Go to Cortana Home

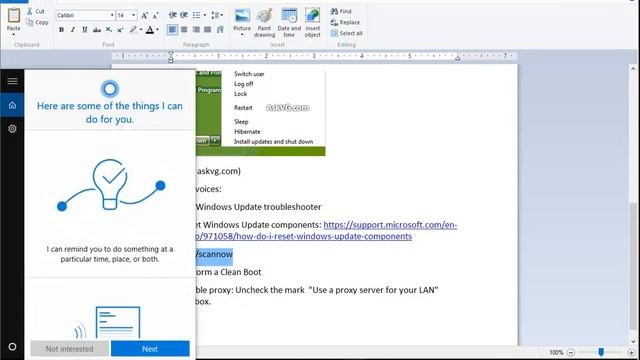[x=12, y=105]
